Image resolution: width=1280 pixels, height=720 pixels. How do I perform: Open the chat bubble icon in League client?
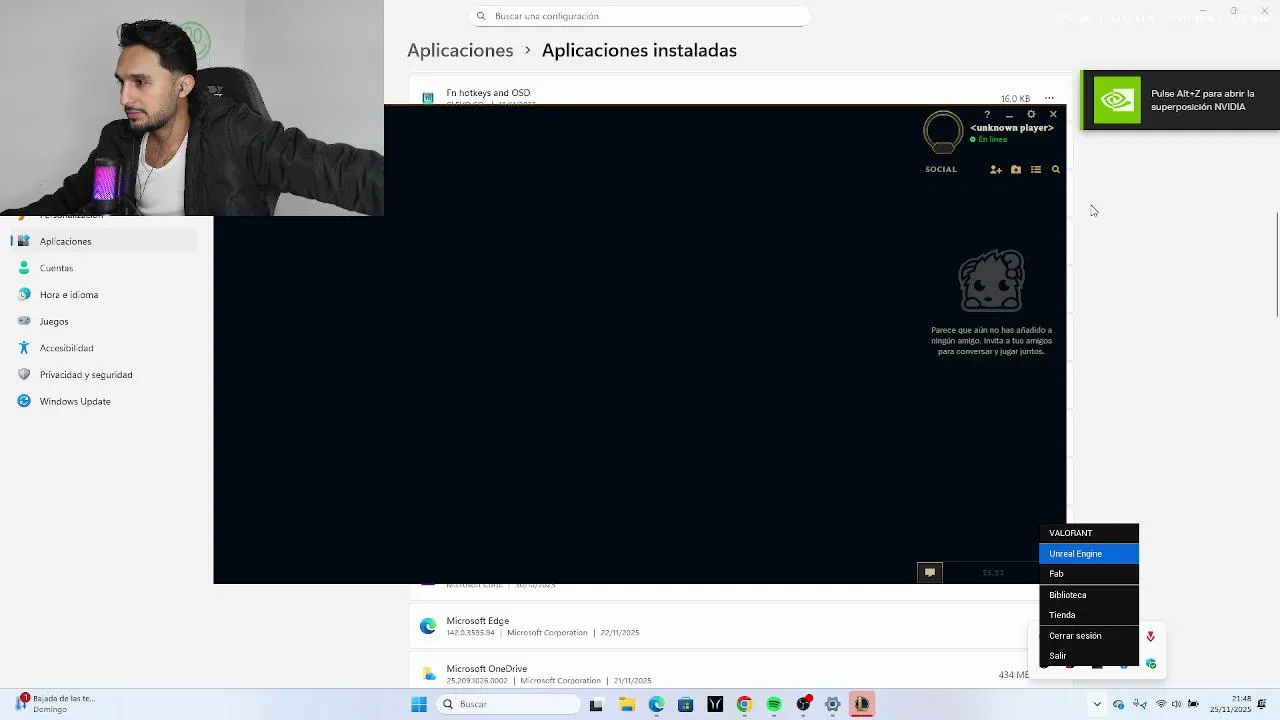(930, 573)
